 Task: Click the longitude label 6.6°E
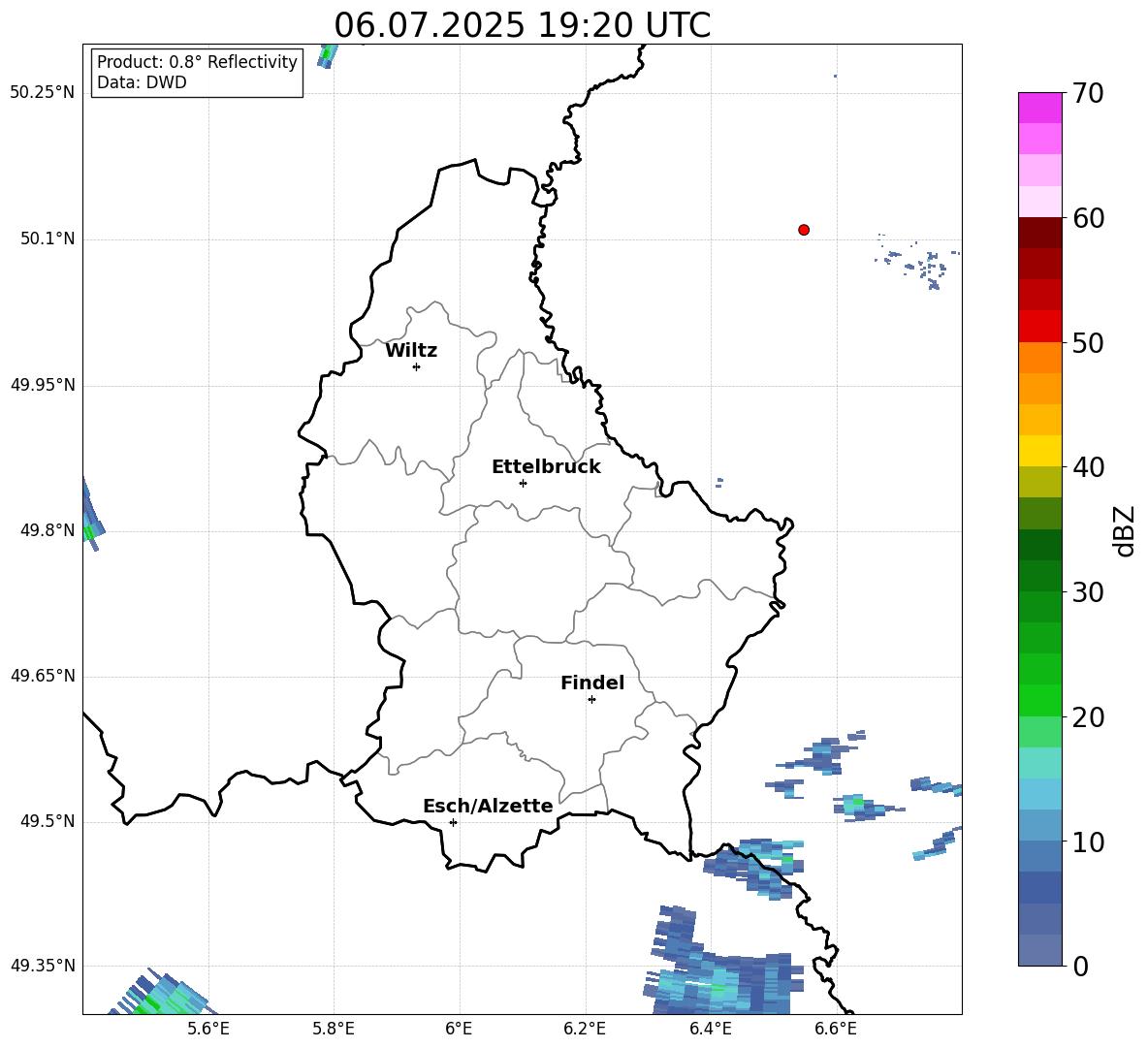(x=836, y=1029)
